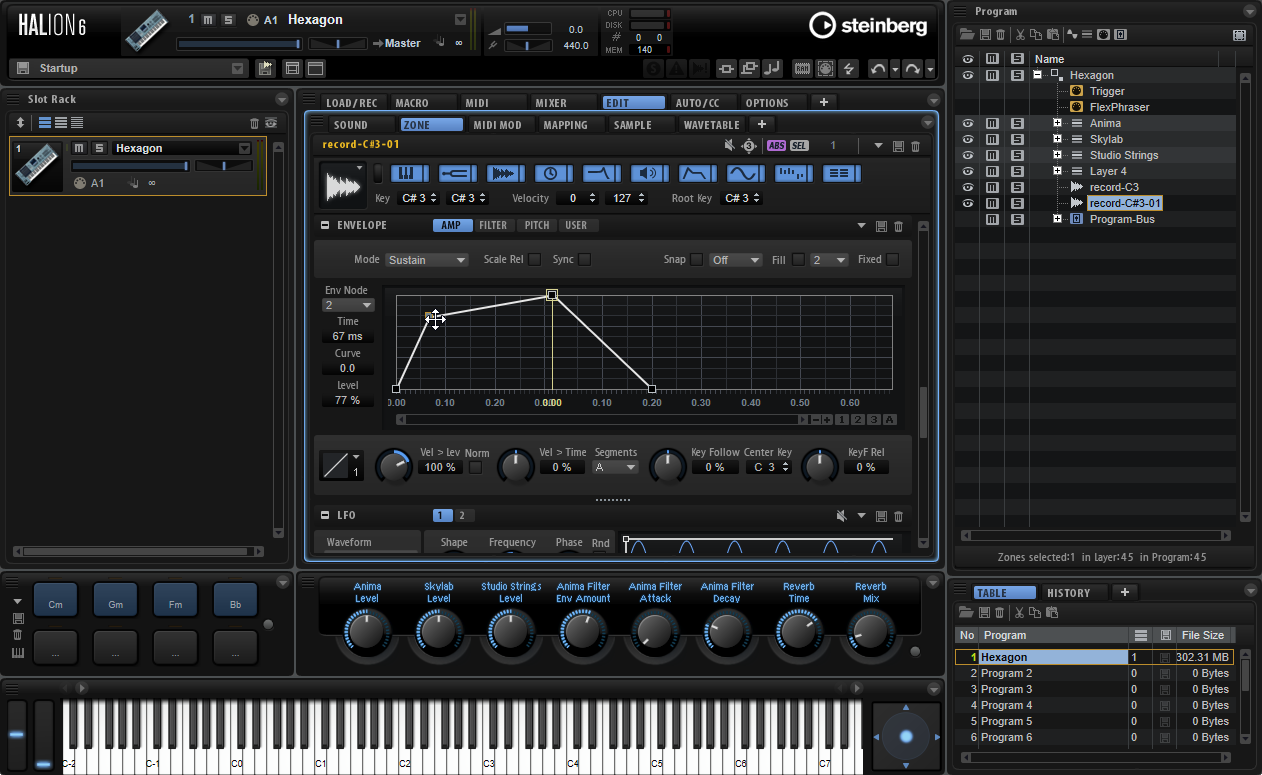This screenshot has width=1262, height=775.
Task: Select Program 3 row in the program table
Action: tap(1094, 689)
